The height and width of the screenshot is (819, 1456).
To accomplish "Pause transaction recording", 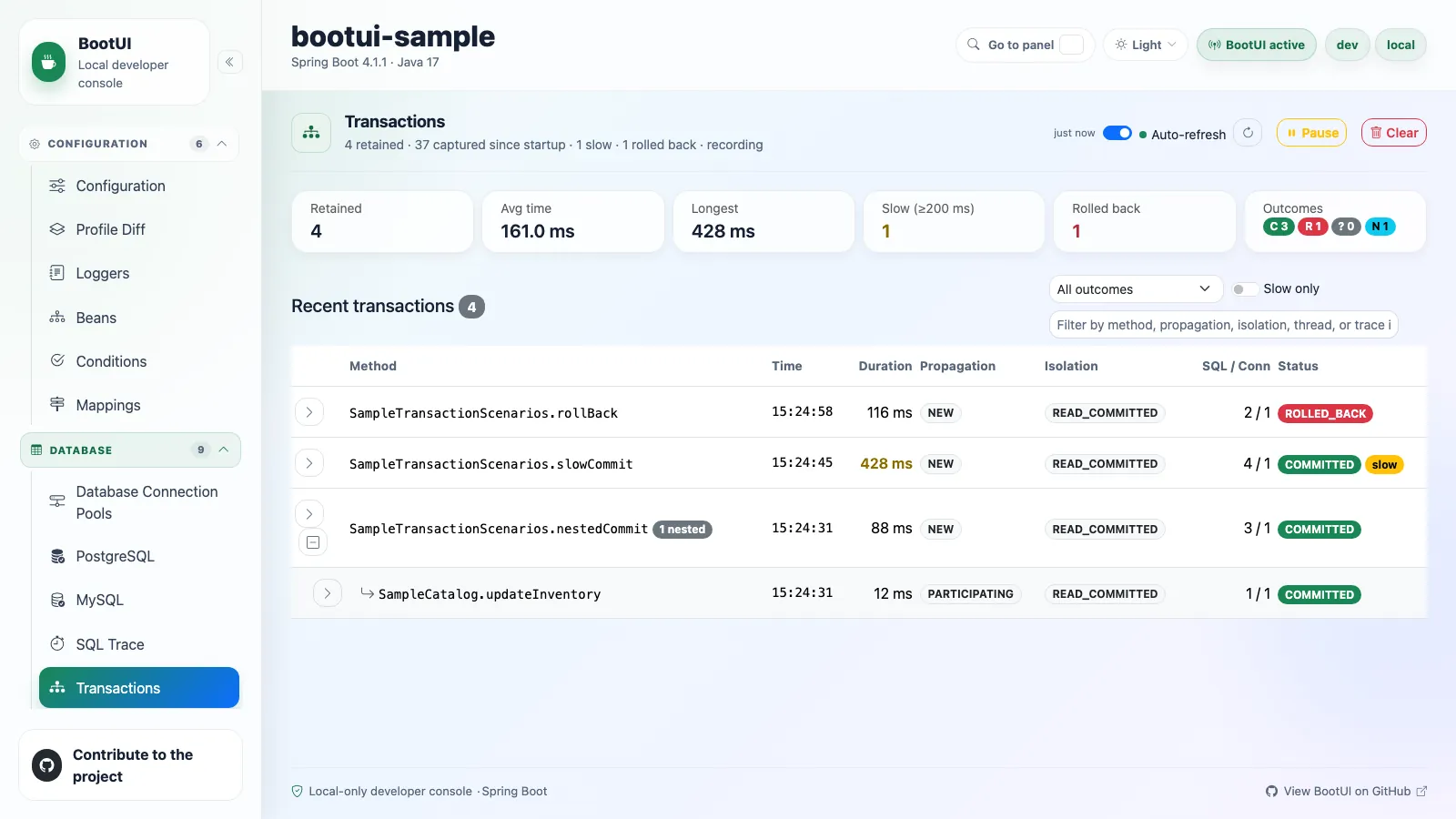I will point(1311,133).
